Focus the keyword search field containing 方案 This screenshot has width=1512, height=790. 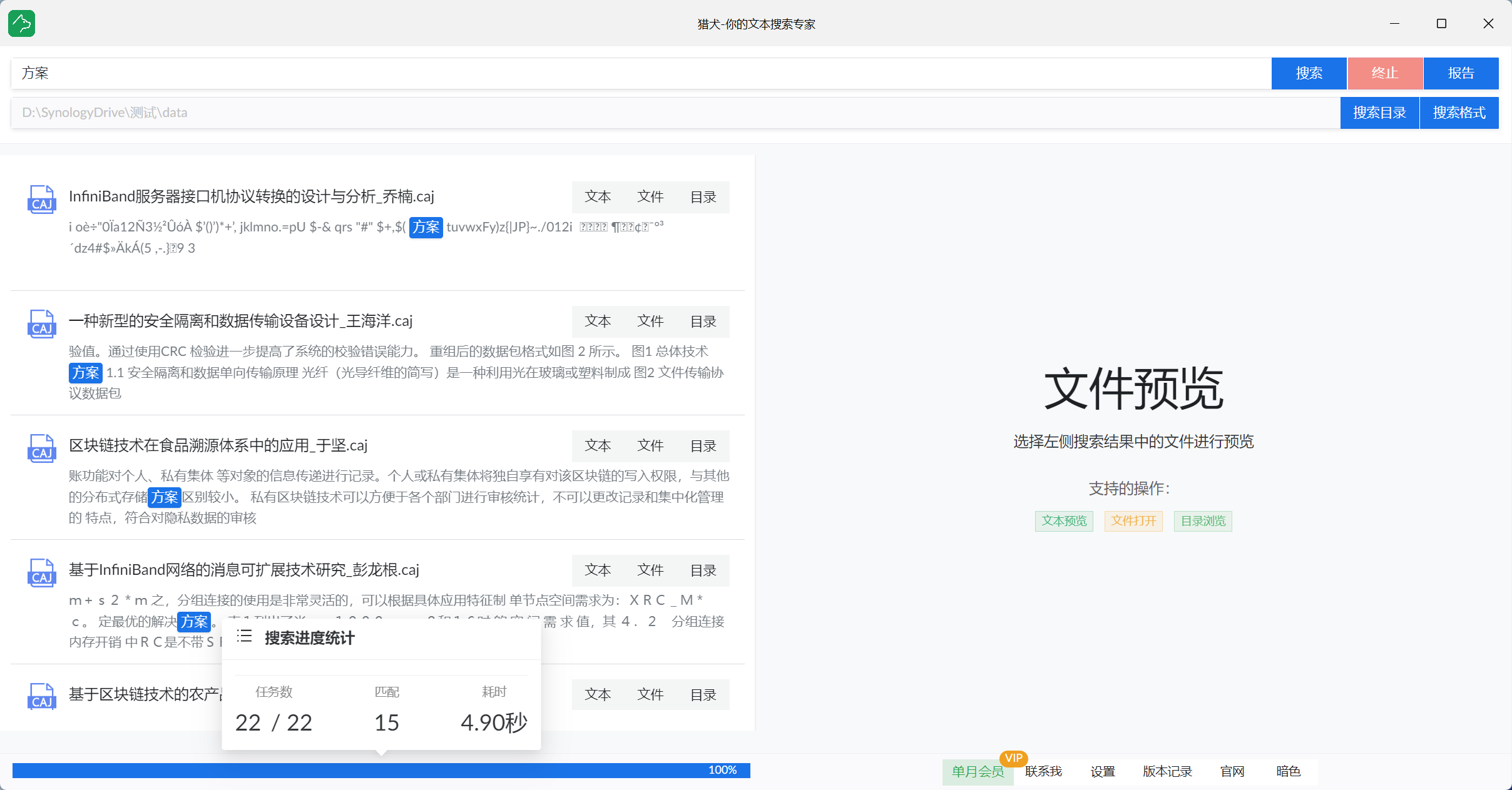641,73
